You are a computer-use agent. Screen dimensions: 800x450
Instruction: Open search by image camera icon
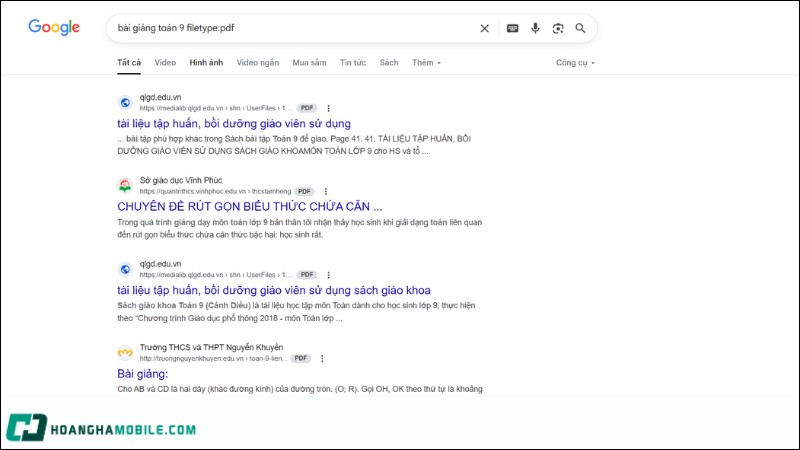(558, 29)
